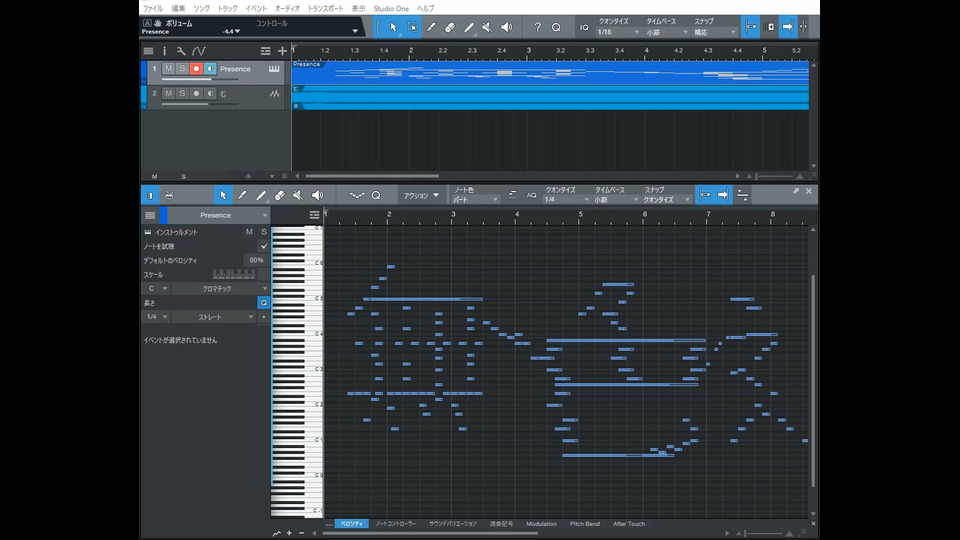Click the arrangement horizontal scrollbar
Viewport: 960px width, 540px height.
[372, 176]
